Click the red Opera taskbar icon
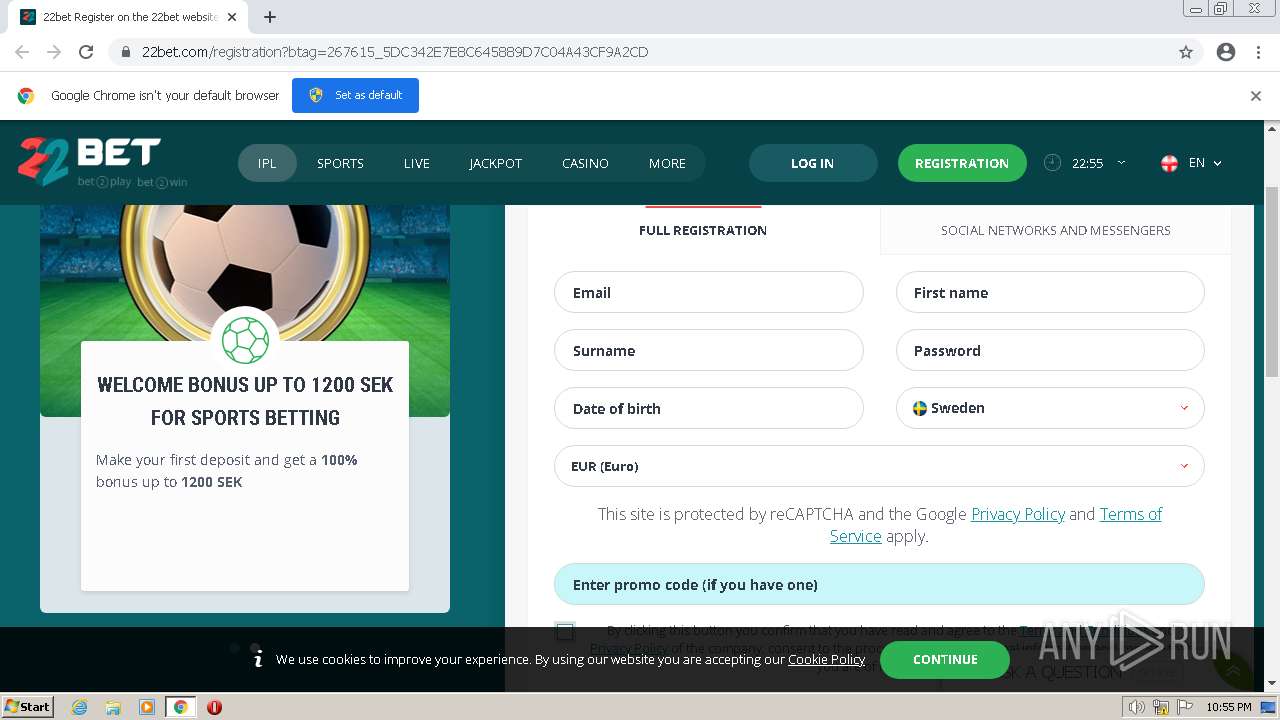Screen dimensions: 1280x720 (x=214, y=707)
